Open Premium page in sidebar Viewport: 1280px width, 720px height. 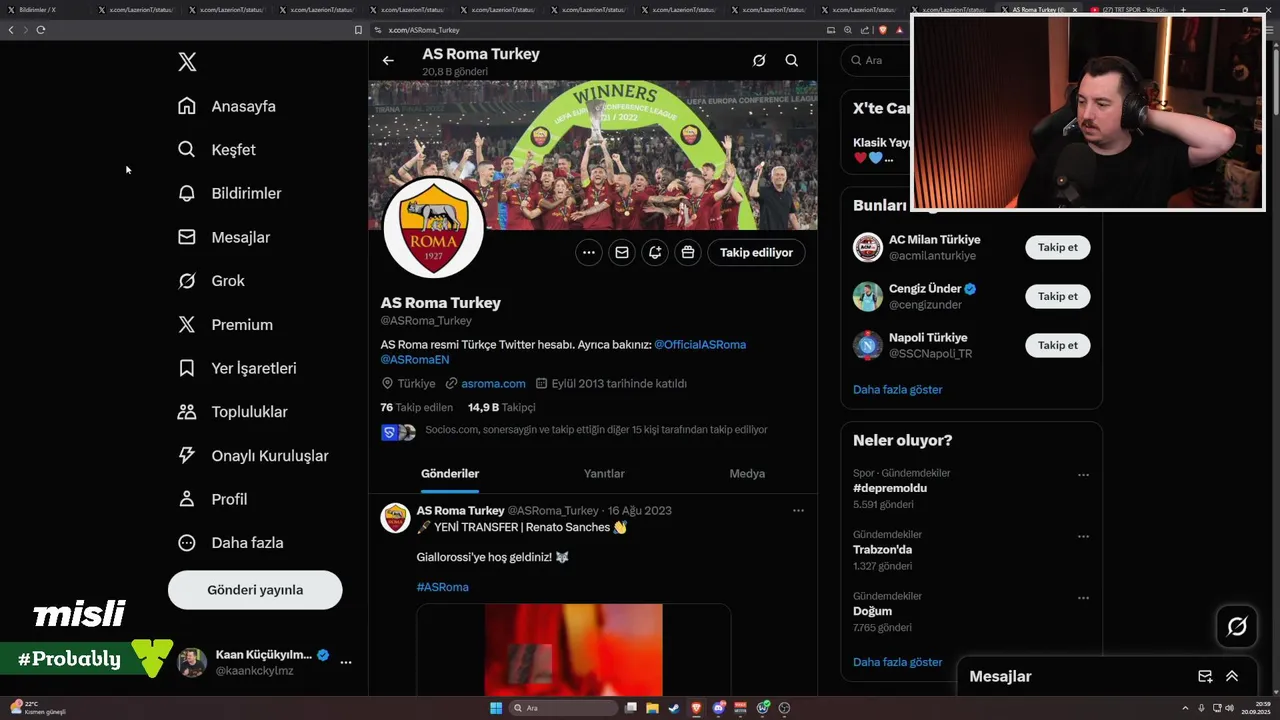coord(225,325)
